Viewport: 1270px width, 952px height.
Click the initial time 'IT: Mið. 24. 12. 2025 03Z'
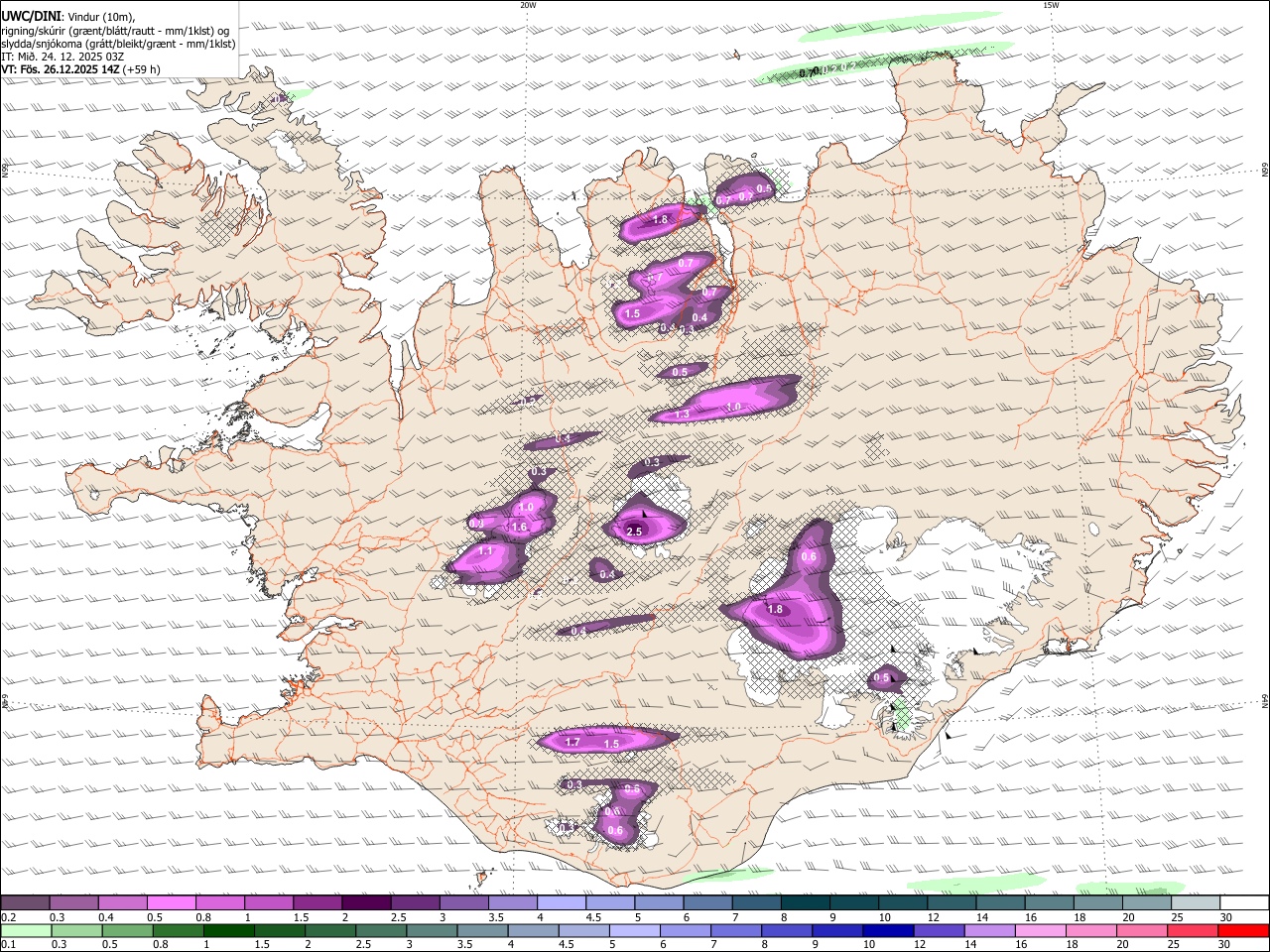click(x=63, y=57)
